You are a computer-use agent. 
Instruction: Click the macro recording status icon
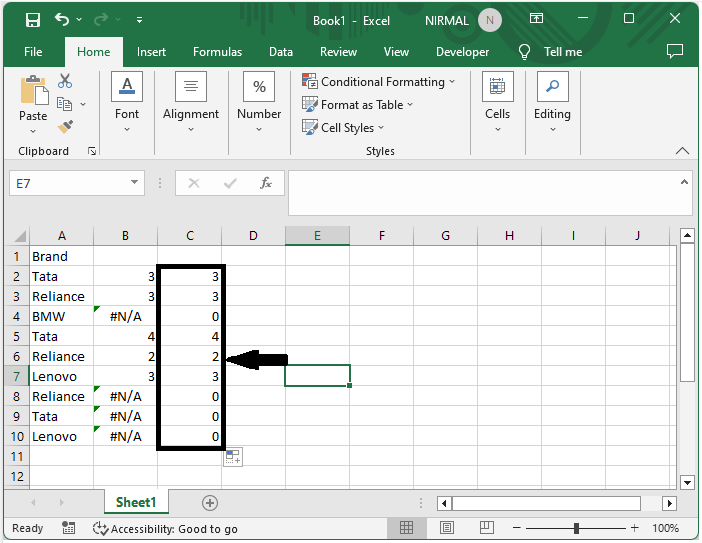pos(68,528)
